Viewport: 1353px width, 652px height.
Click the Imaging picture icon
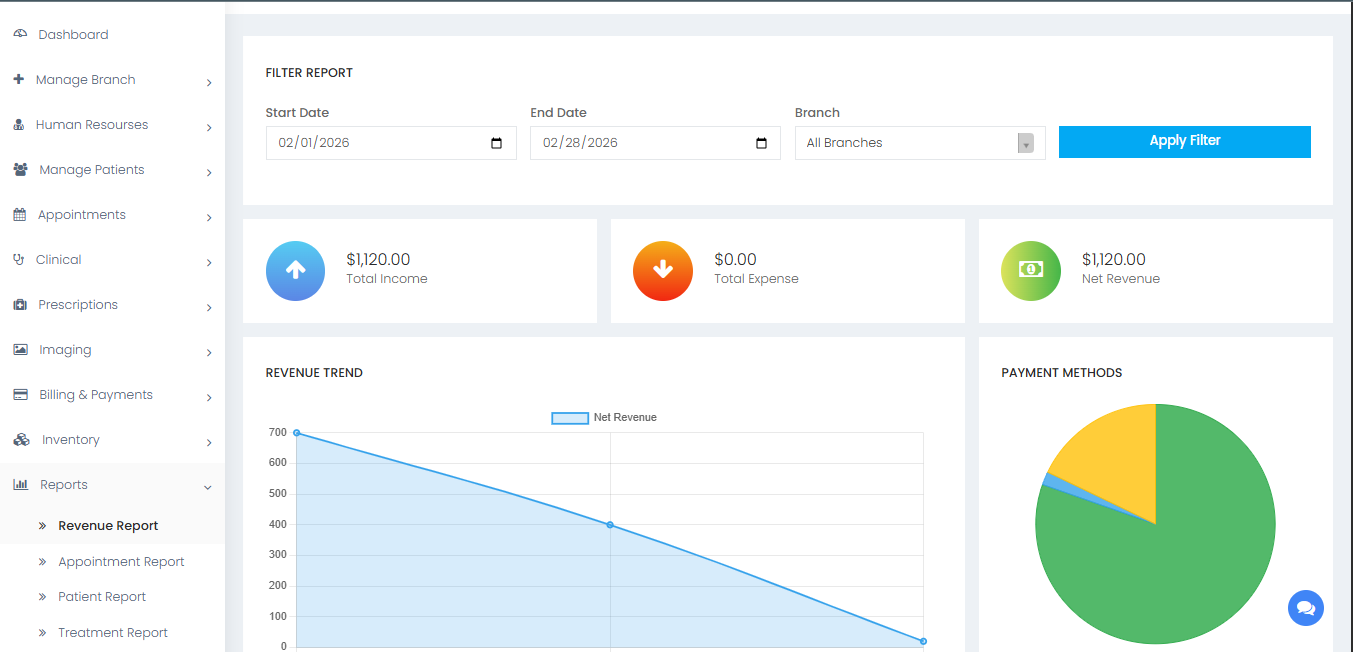(x=20, y=350)
